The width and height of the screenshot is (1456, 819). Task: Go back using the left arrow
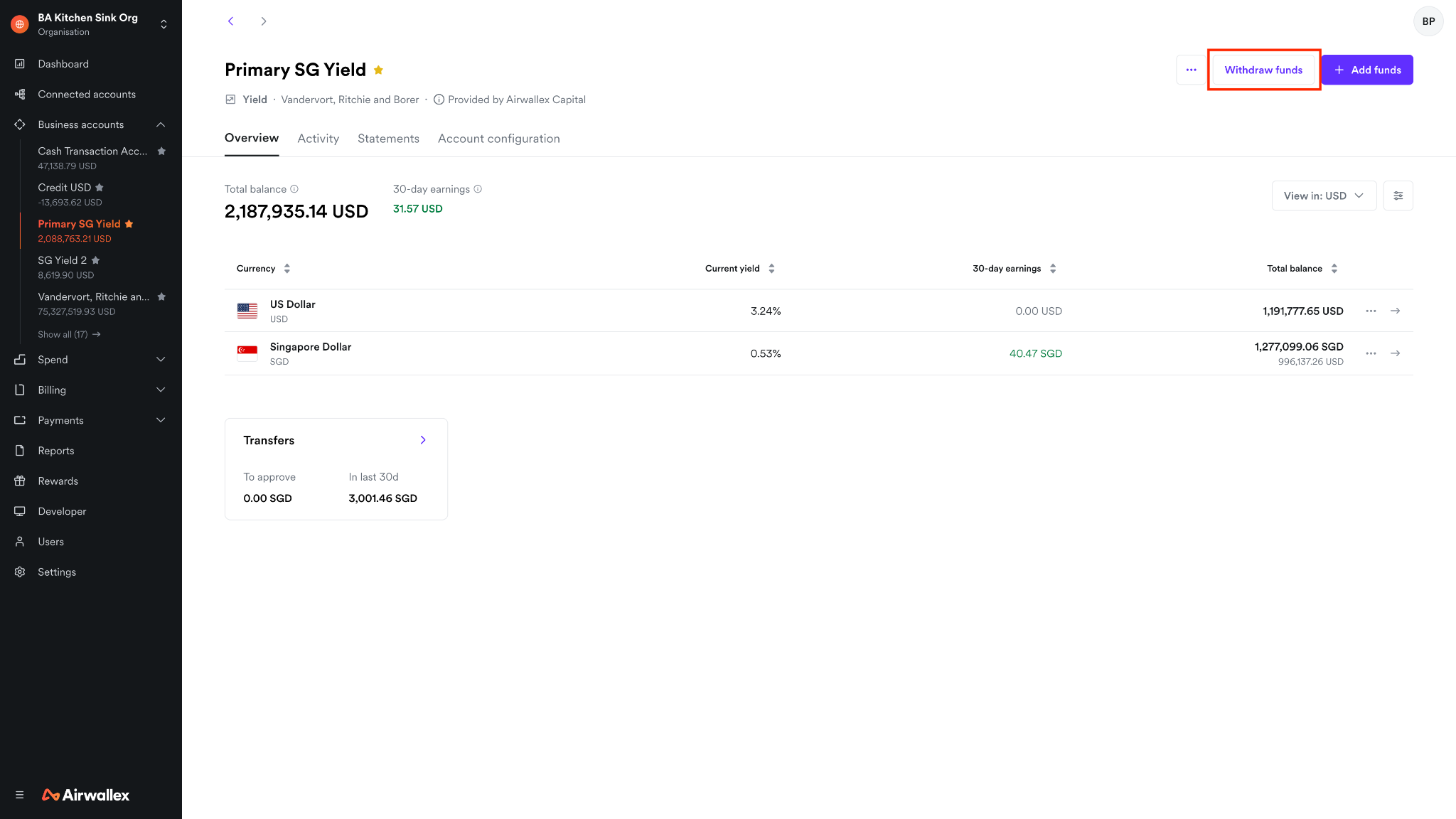pyautogui.click(x=230, y=21)
